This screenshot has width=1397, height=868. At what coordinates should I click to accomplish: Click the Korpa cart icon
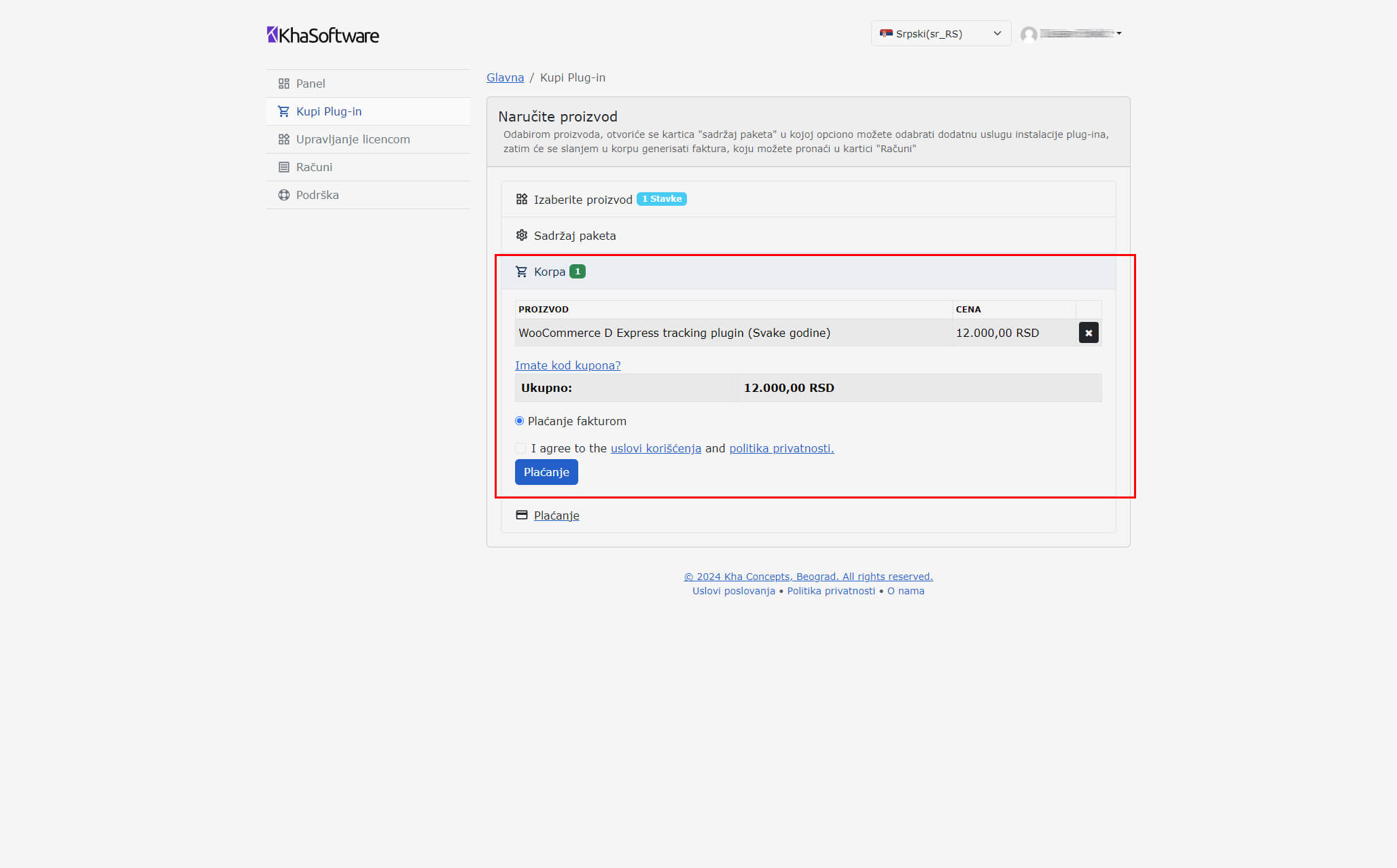pos(522,272)
